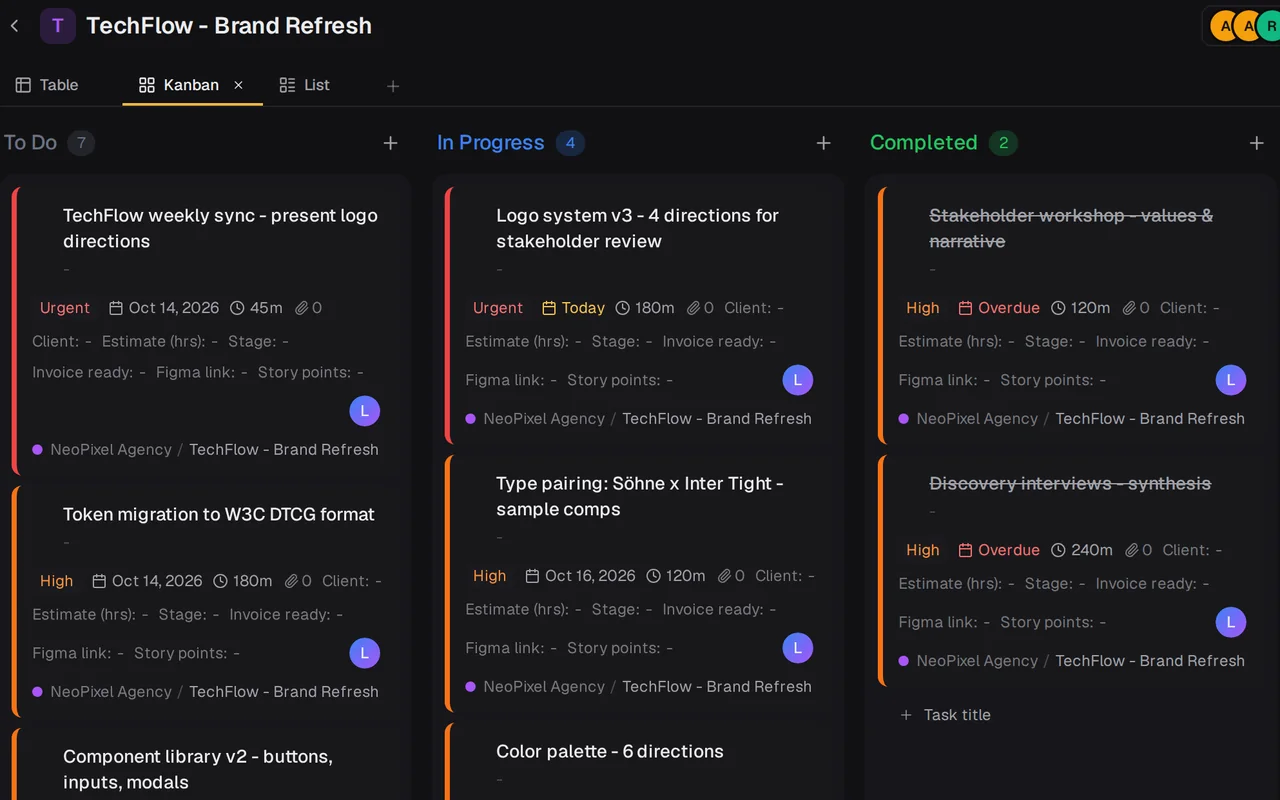The width and height of the screenshot is (1280, 800).
Task: Click the calendar icon on Stakeholder workshop card
Action: 965,308
